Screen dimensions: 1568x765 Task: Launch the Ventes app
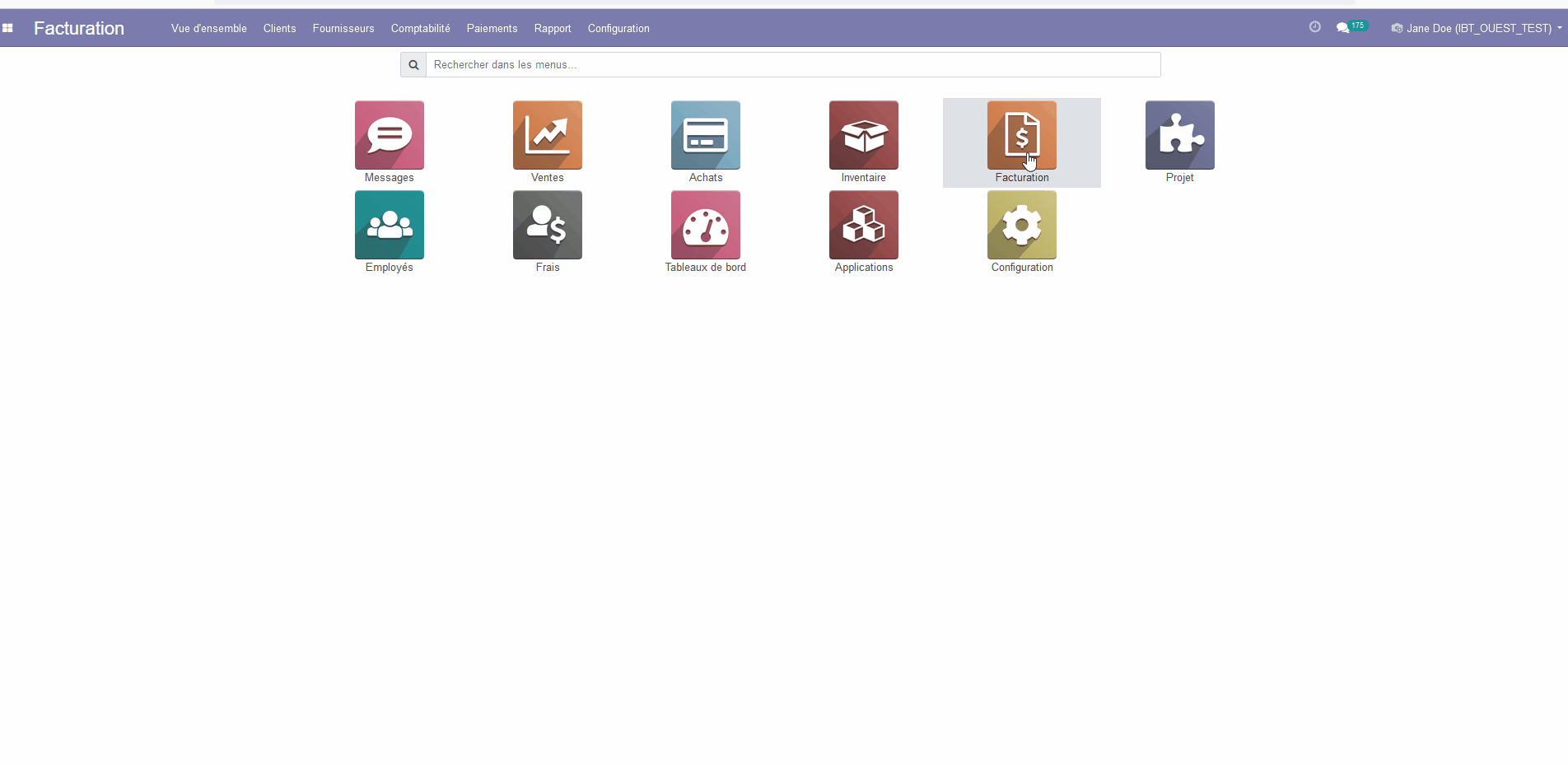[547, 136]
